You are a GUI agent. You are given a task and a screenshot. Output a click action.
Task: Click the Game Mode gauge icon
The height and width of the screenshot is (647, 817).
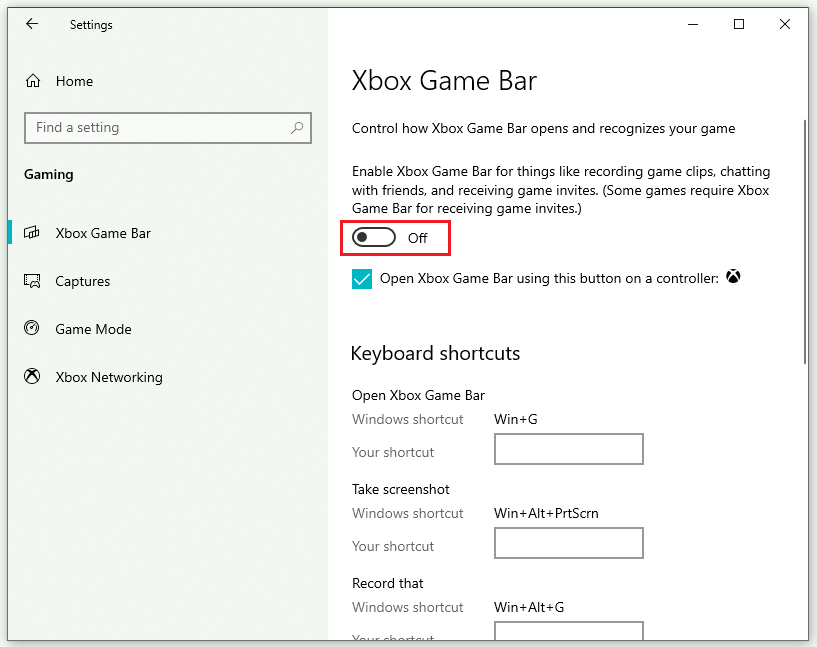[32, 328]
